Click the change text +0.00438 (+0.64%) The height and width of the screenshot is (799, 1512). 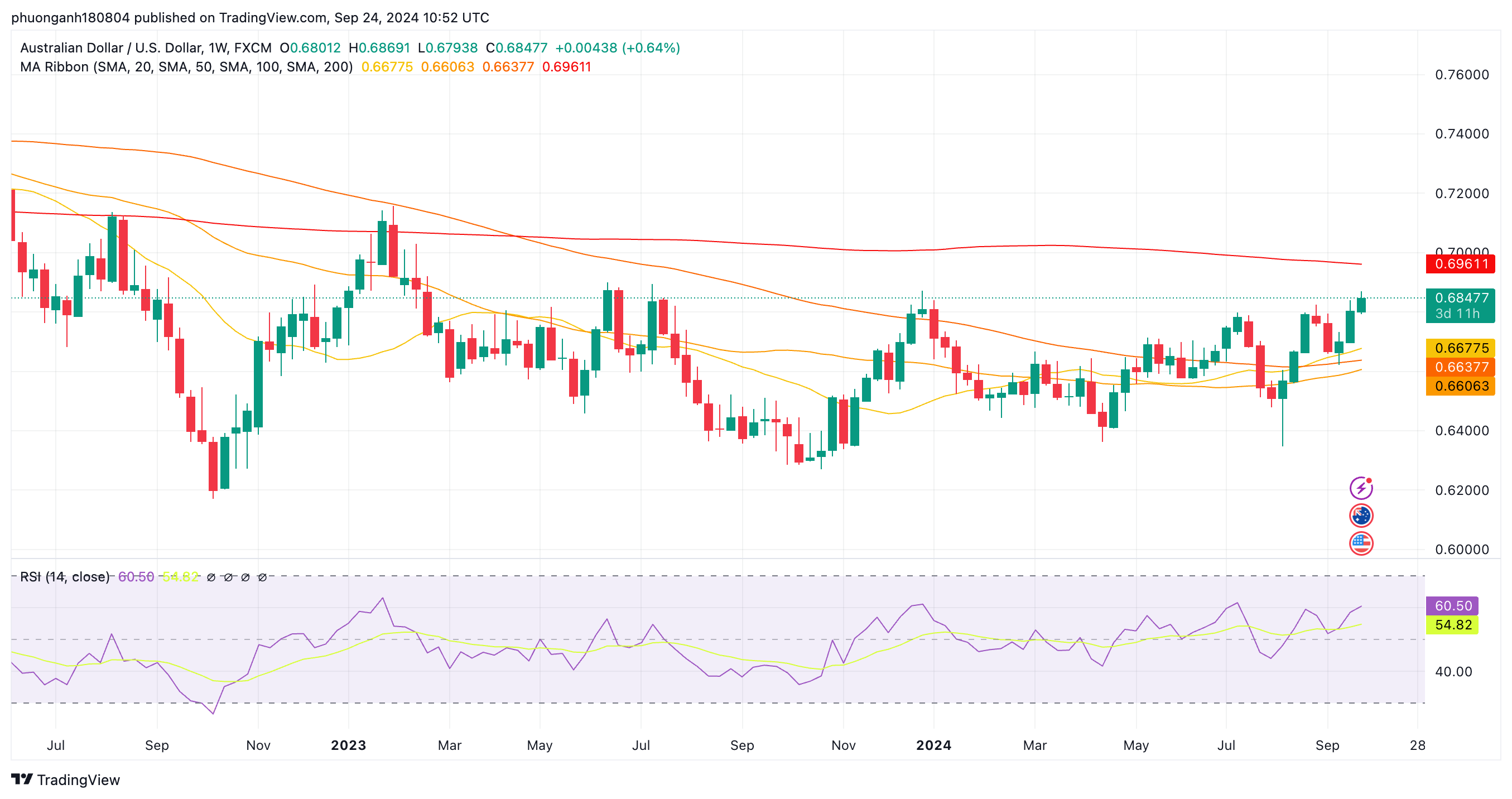[618, 48]
